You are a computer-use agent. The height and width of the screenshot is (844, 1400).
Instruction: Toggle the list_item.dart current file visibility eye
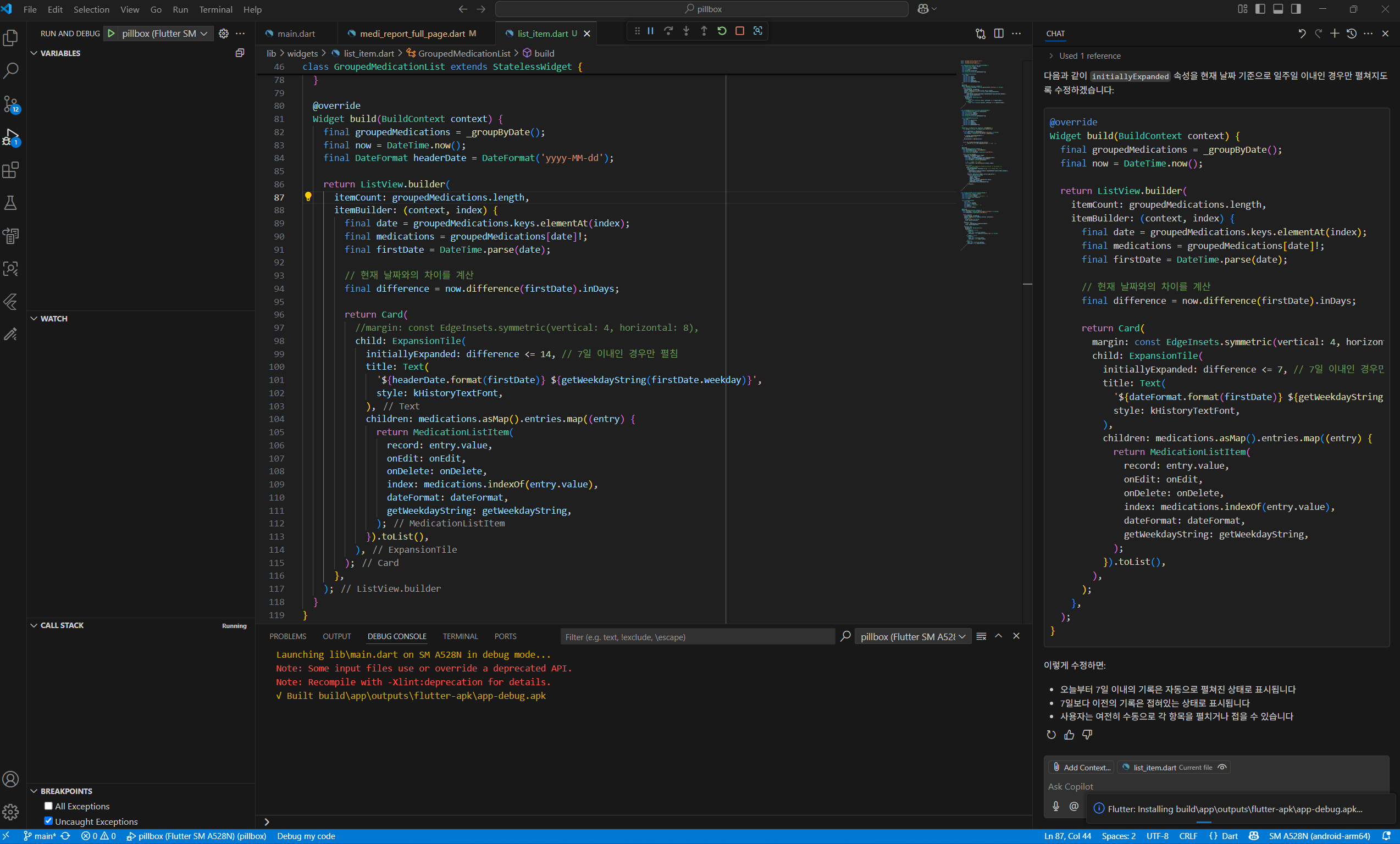tap(1222, 767)
